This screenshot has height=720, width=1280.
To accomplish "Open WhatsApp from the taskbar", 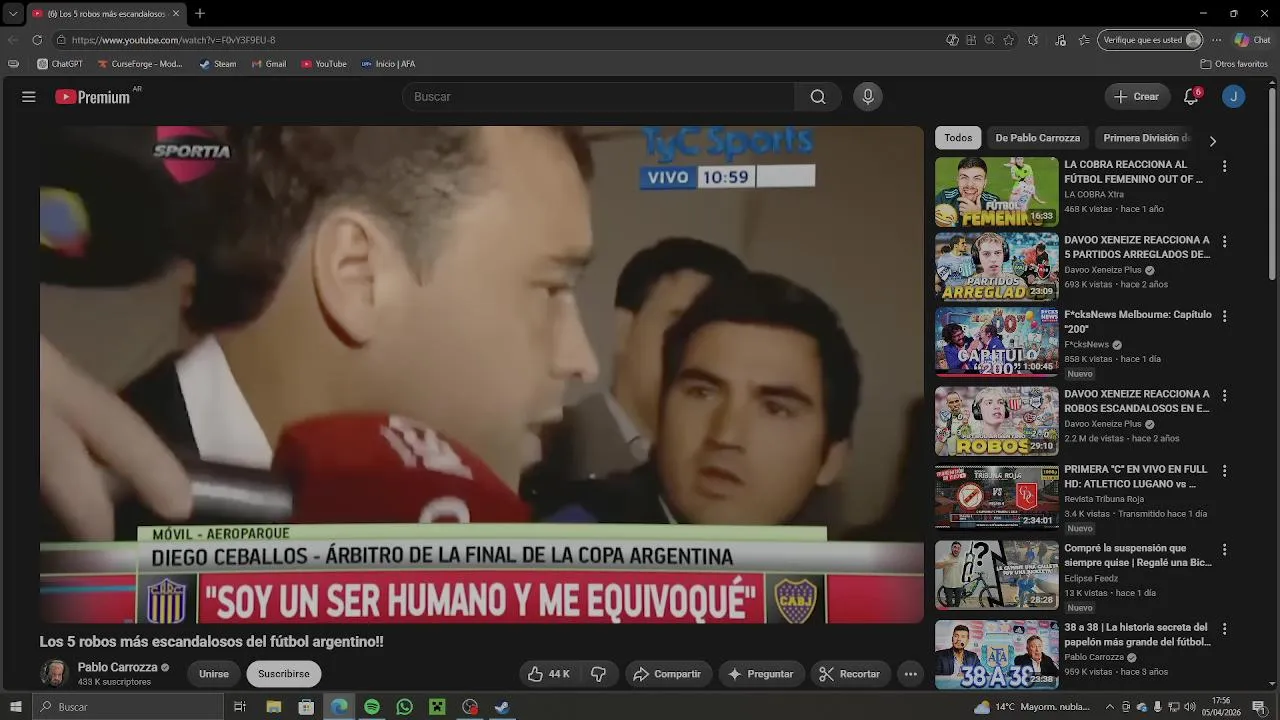I will pyautogui.click(x=404, y=707).
